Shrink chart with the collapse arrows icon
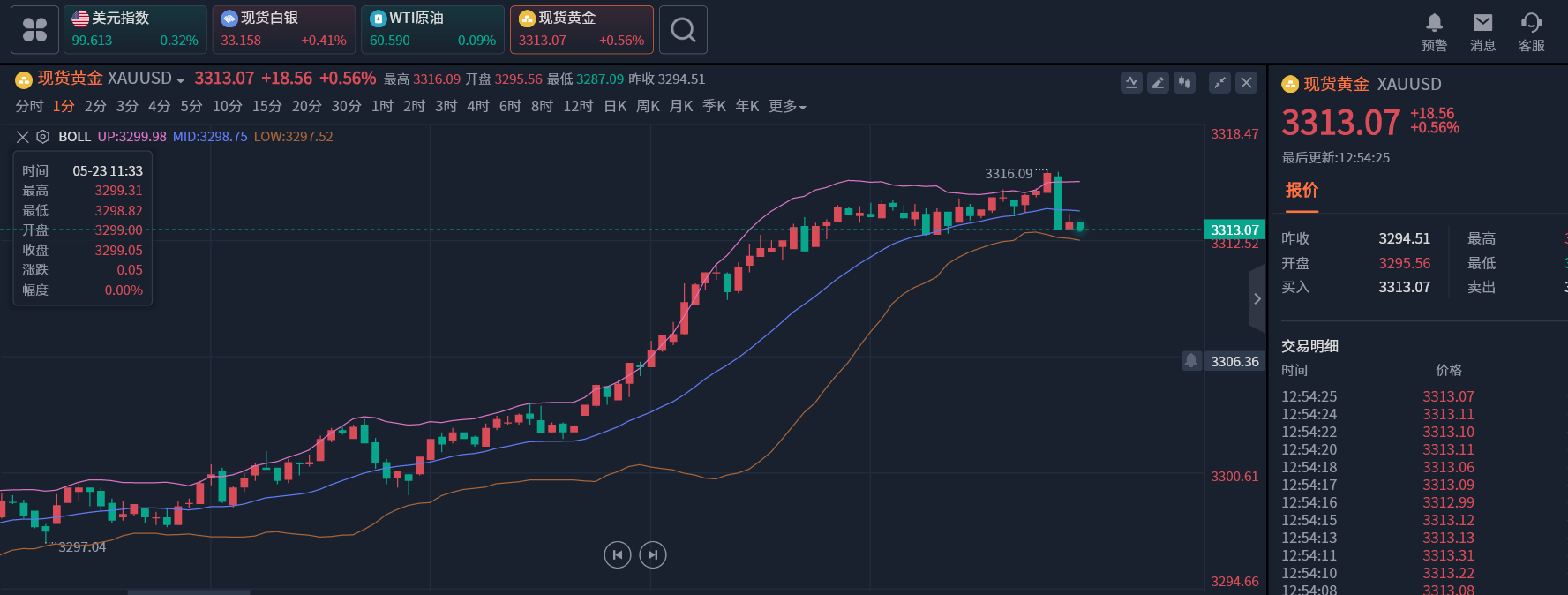The height and width of the screenshot is (595, 1568). coord(1219,83)
